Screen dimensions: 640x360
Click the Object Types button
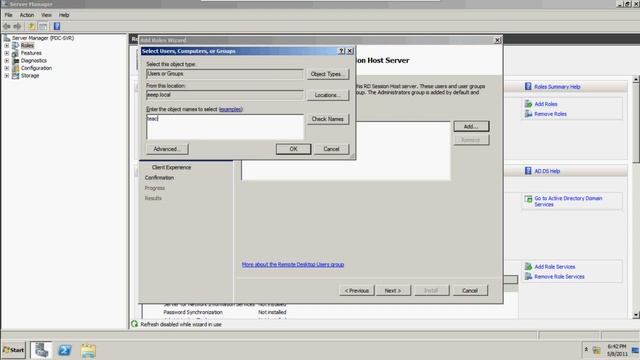[328, 74]
